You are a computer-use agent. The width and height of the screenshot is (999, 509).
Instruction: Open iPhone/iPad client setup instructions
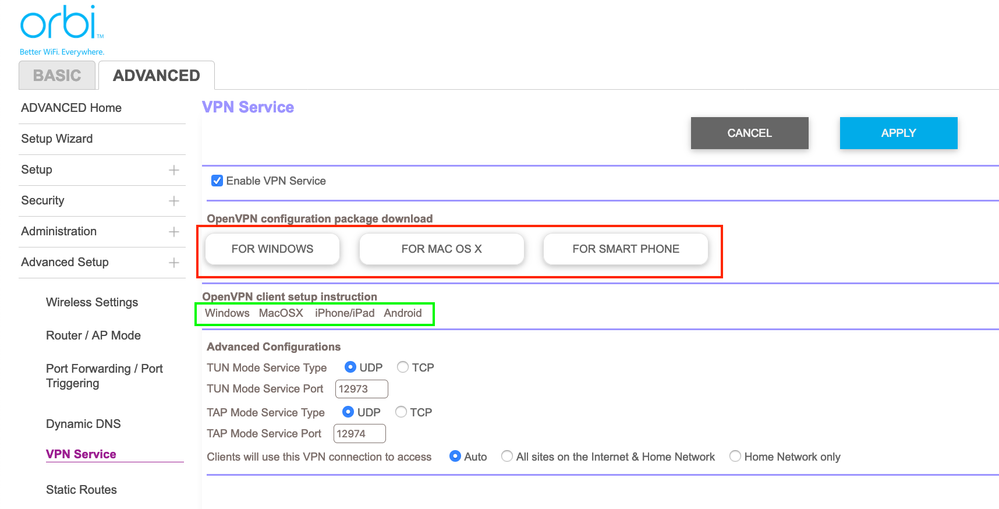[344, 313]
